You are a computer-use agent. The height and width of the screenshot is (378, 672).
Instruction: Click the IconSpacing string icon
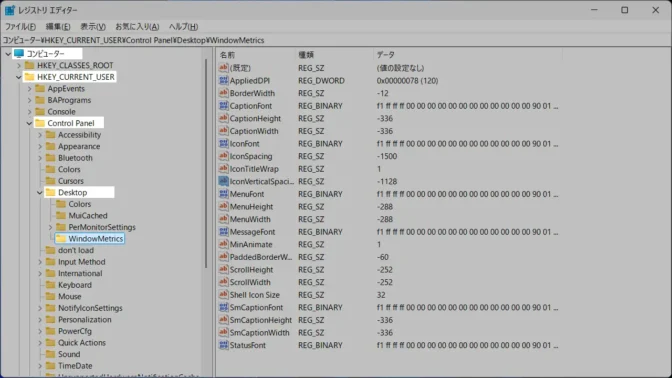pyautogui.click(x=223, y=156)
